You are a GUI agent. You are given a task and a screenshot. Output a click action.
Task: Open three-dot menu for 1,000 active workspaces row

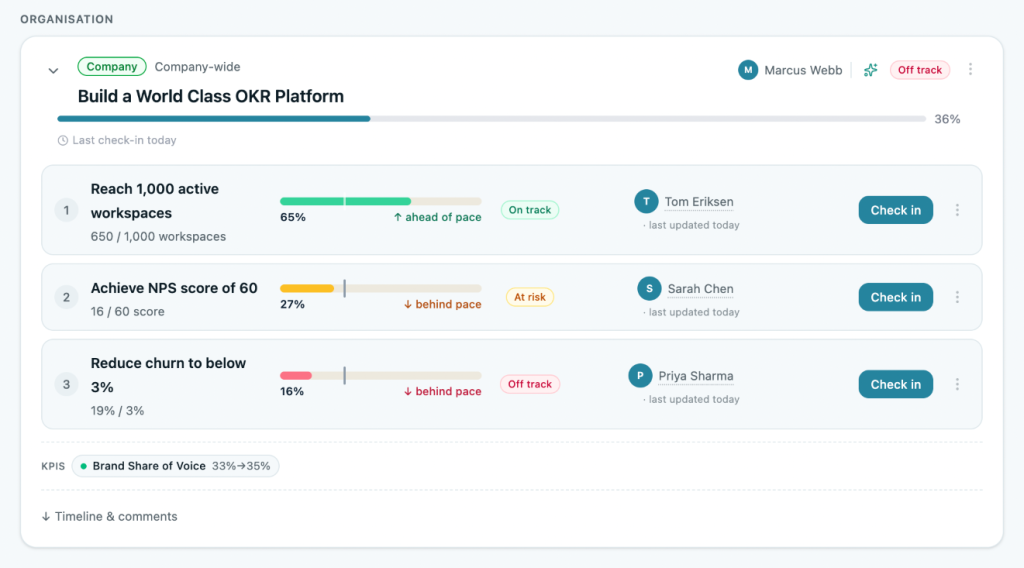[957, 210]
